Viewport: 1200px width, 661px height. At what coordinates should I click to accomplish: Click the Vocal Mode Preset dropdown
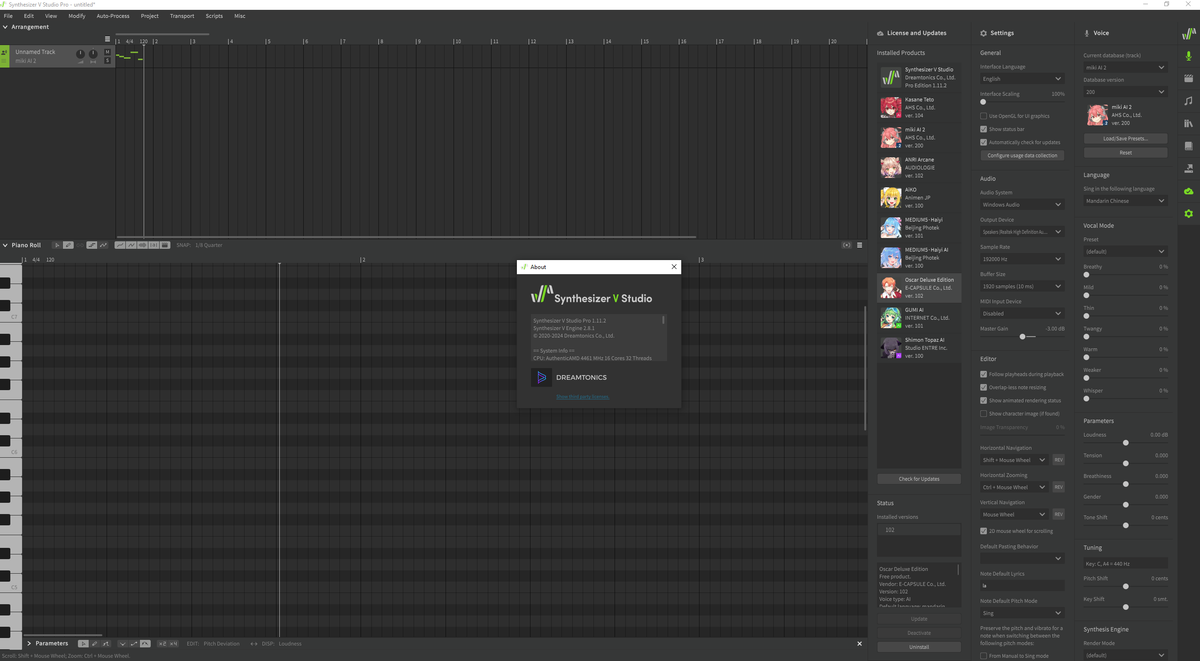[x=1125, y=252]
